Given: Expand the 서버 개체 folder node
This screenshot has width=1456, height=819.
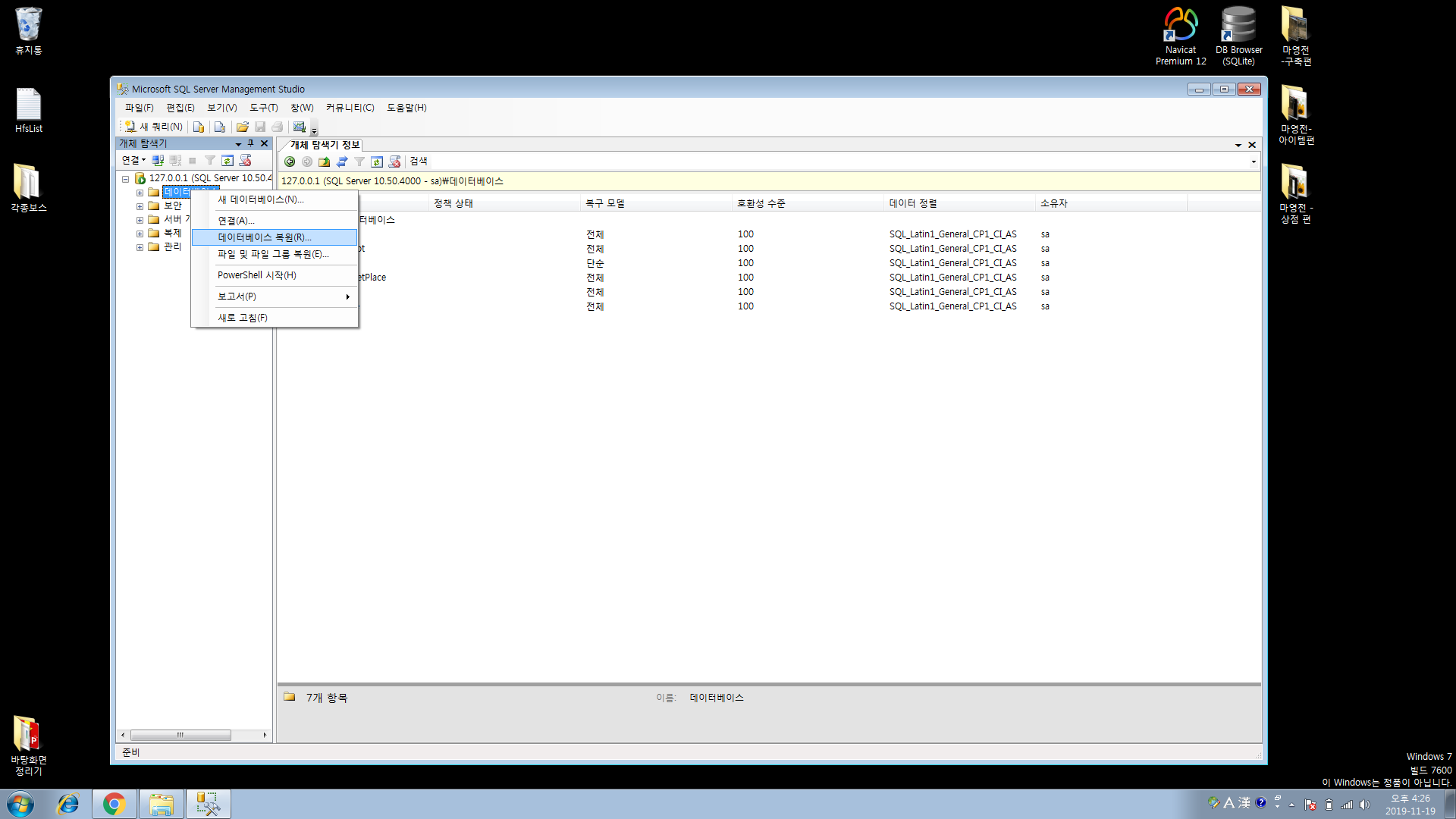Looking at the screenshot, I should tap(140, 220).
